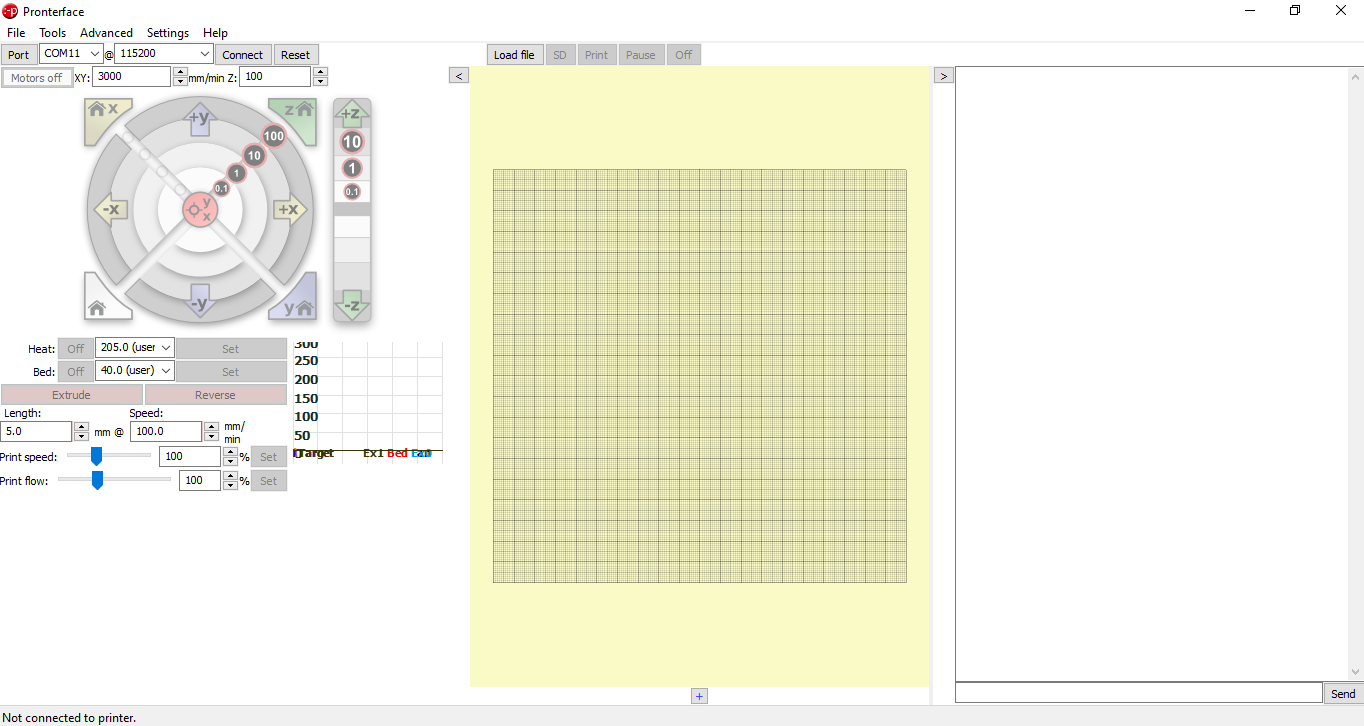Choose the 10 mm Z step
The width and height of the screenshot is (1364, 726).
(x=352, y=142)
